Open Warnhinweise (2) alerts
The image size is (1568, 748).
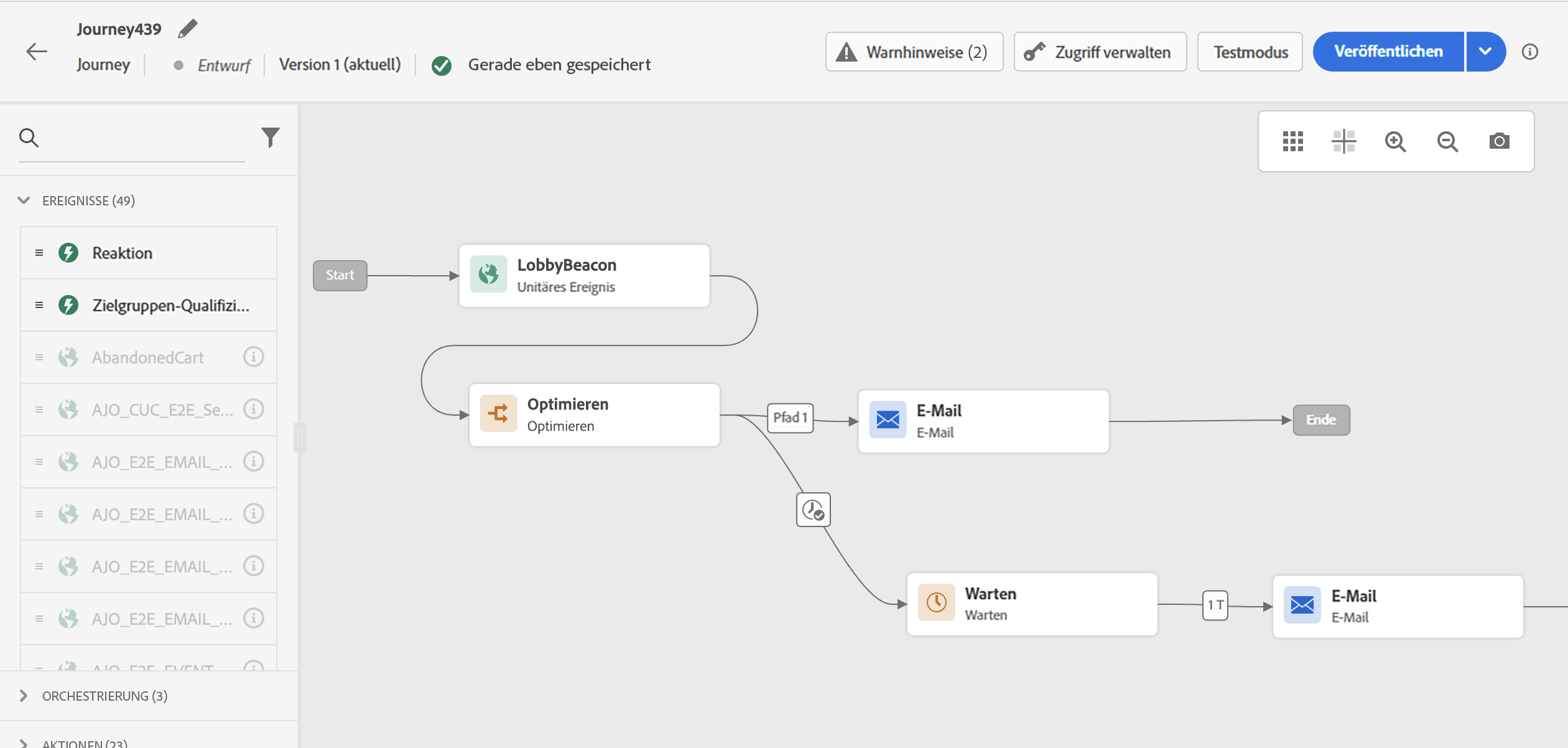click(x=914, y=52)
